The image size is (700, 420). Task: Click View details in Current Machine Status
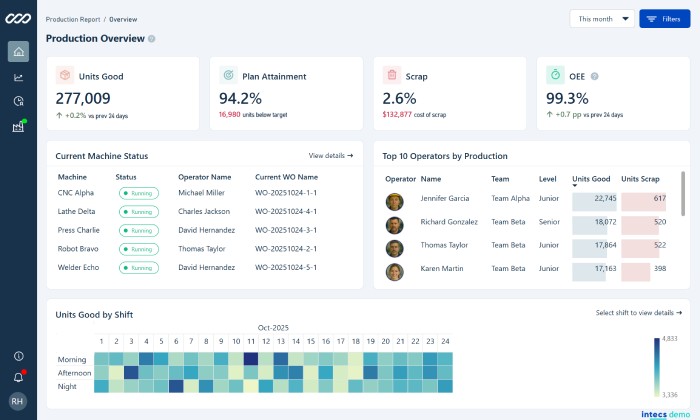330,156
